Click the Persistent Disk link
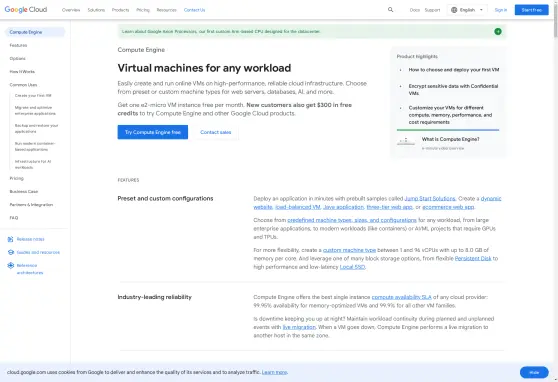 [473, 258]
